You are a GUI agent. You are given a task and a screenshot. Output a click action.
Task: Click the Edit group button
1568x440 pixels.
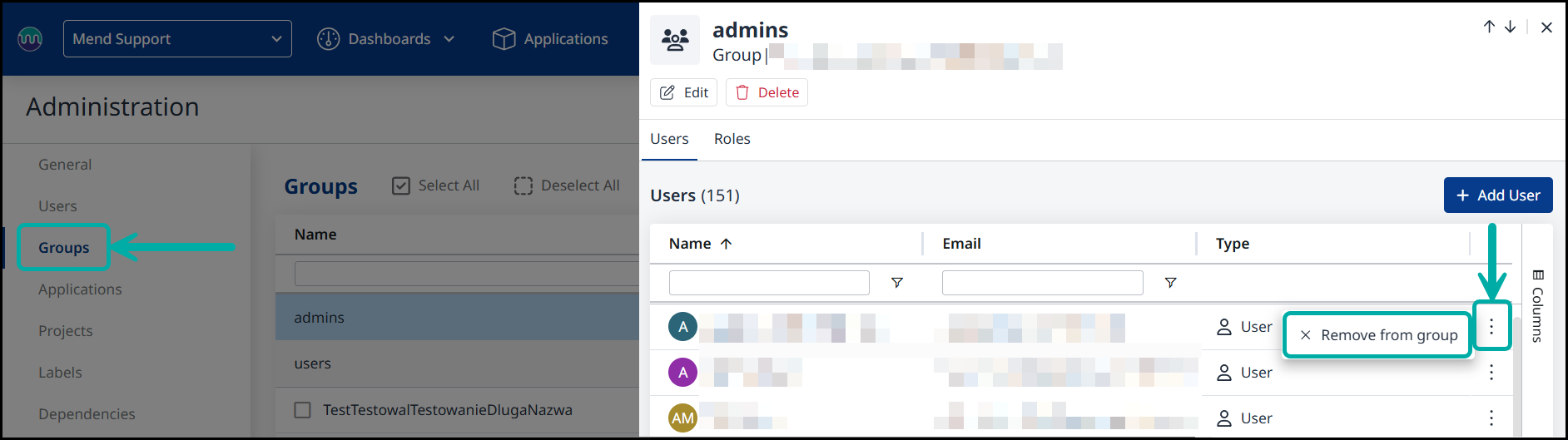[683, 92]
